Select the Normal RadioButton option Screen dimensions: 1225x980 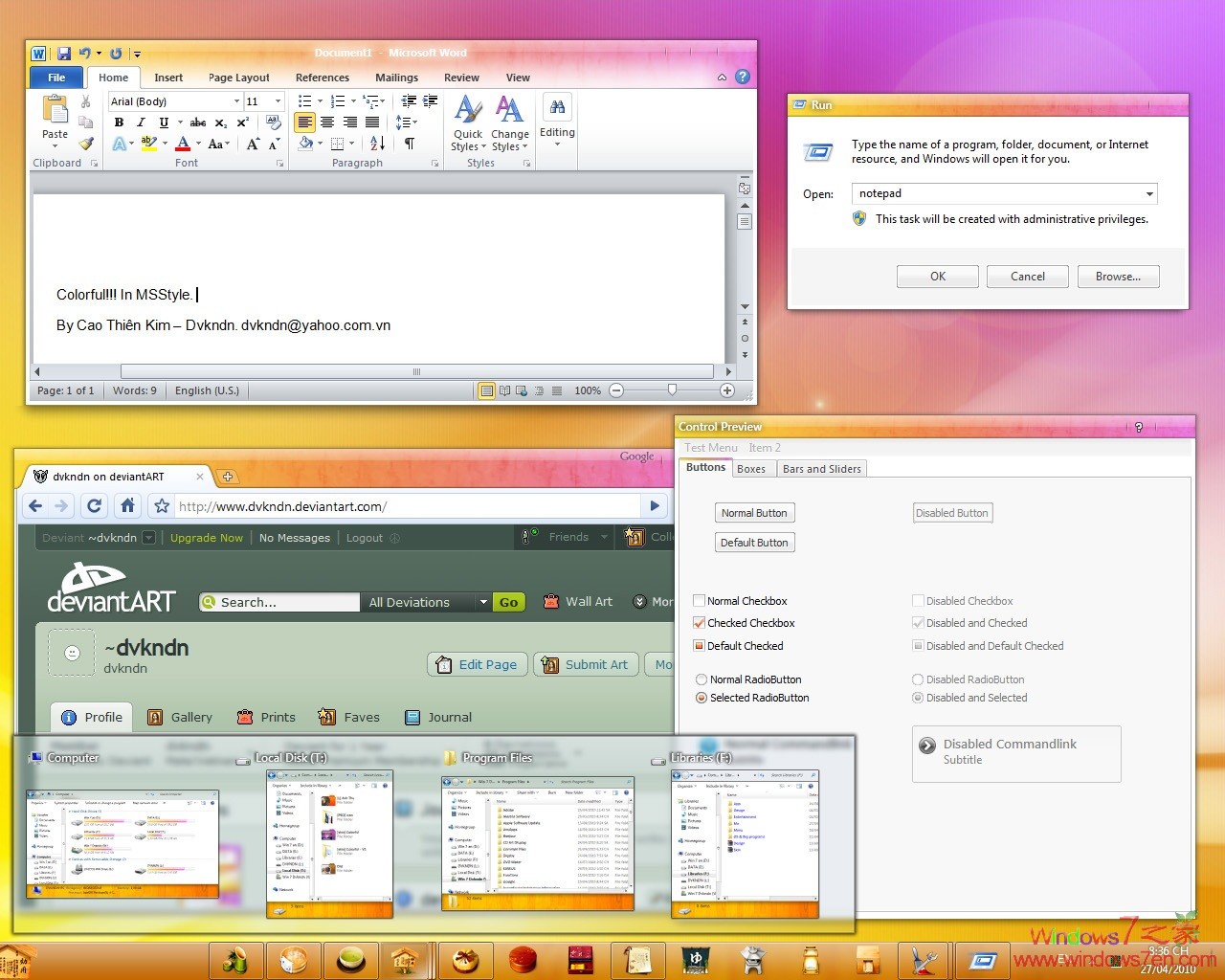[700, 679]
